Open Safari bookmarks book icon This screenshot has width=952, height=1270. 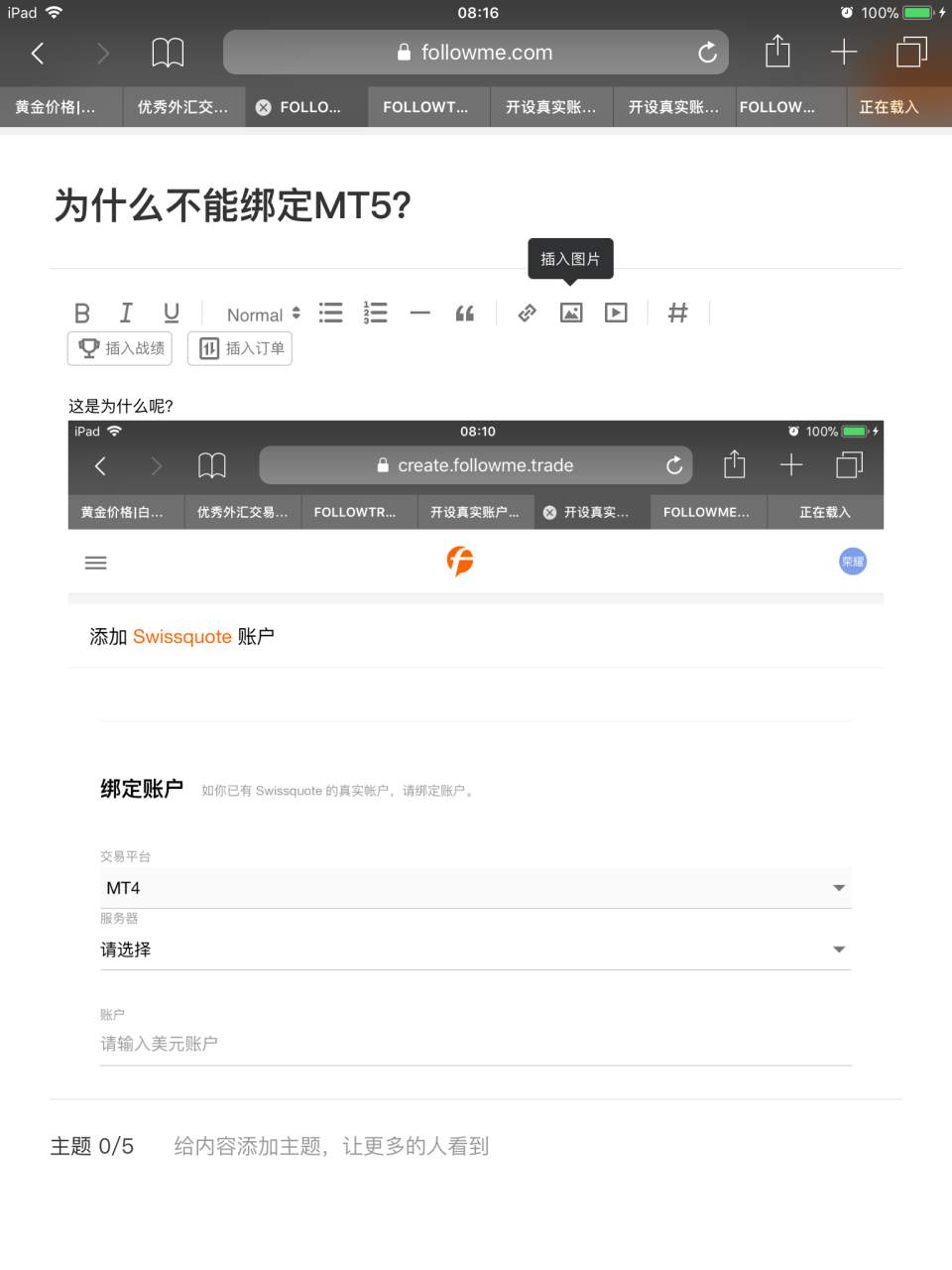[x=168, y=53]
